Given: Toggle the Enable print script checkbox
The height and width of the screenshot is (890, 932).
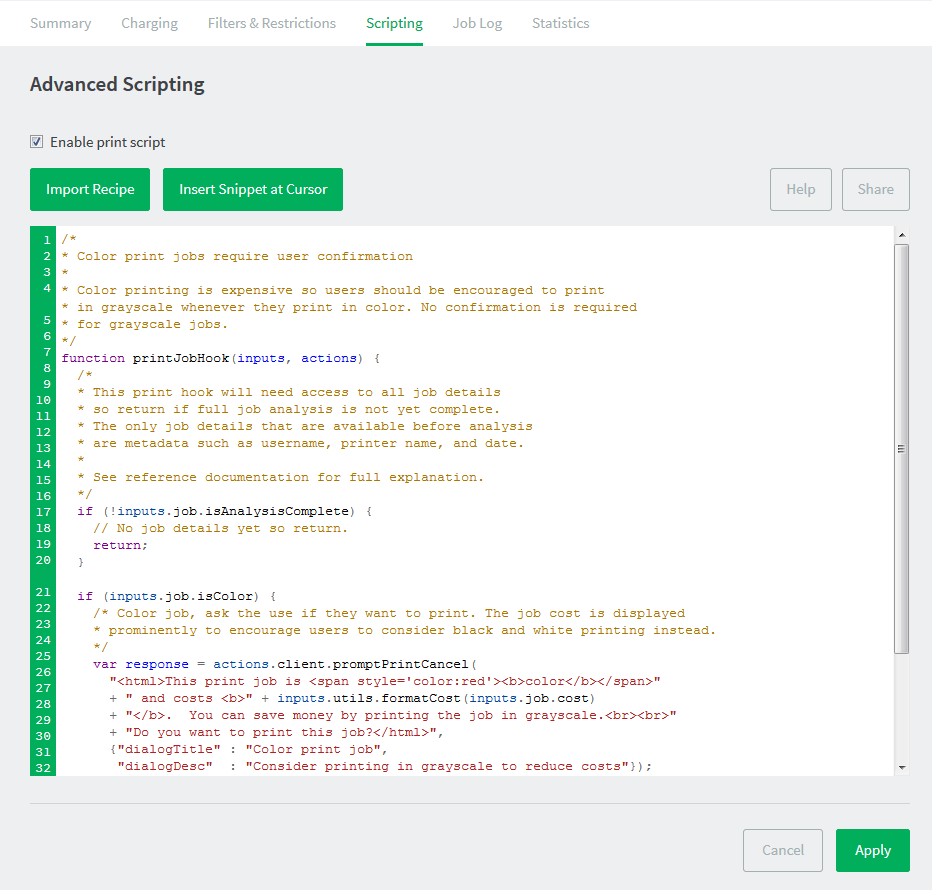Looking at the screenshot, I should [36, 141].
